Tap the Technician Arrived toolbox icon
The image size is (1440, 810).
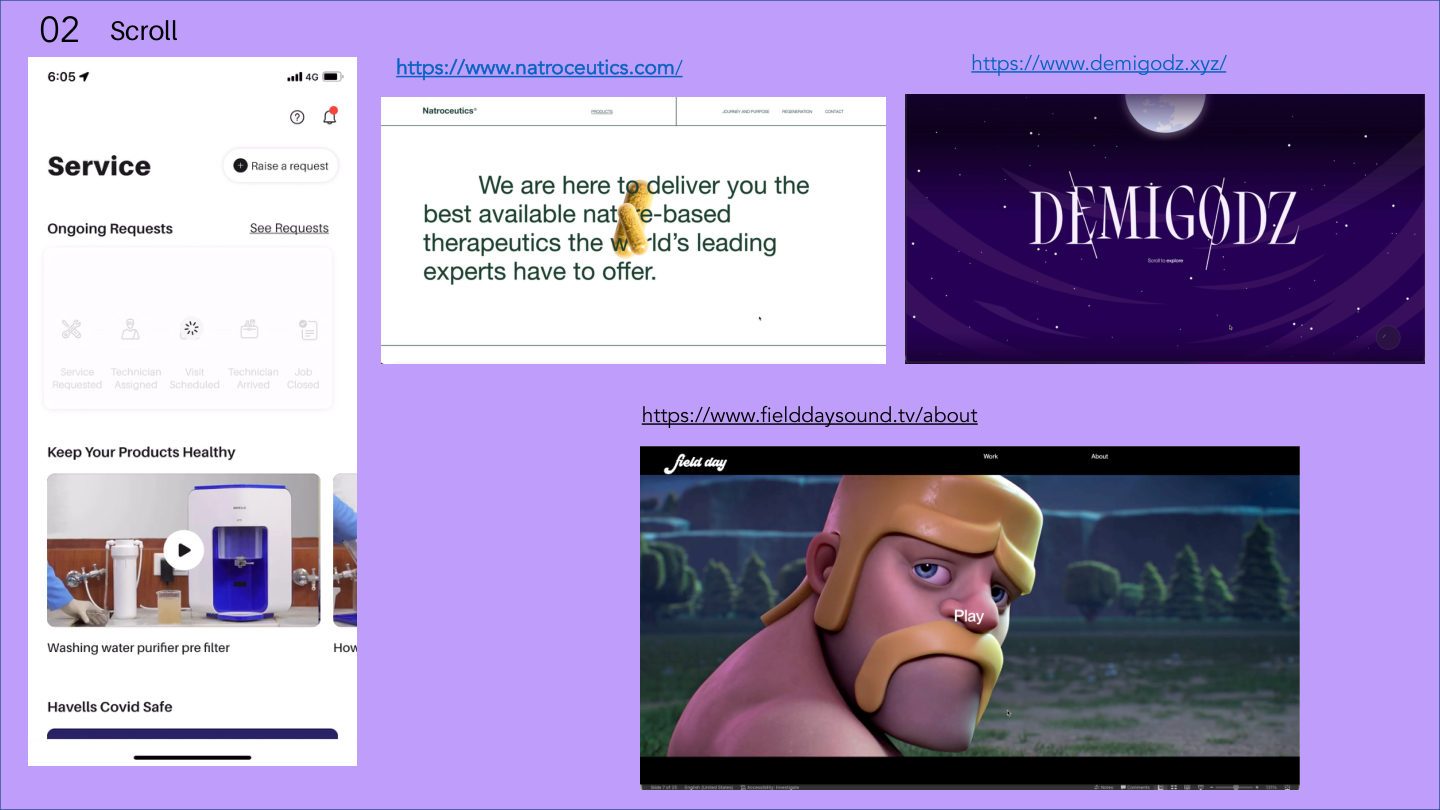250,329
